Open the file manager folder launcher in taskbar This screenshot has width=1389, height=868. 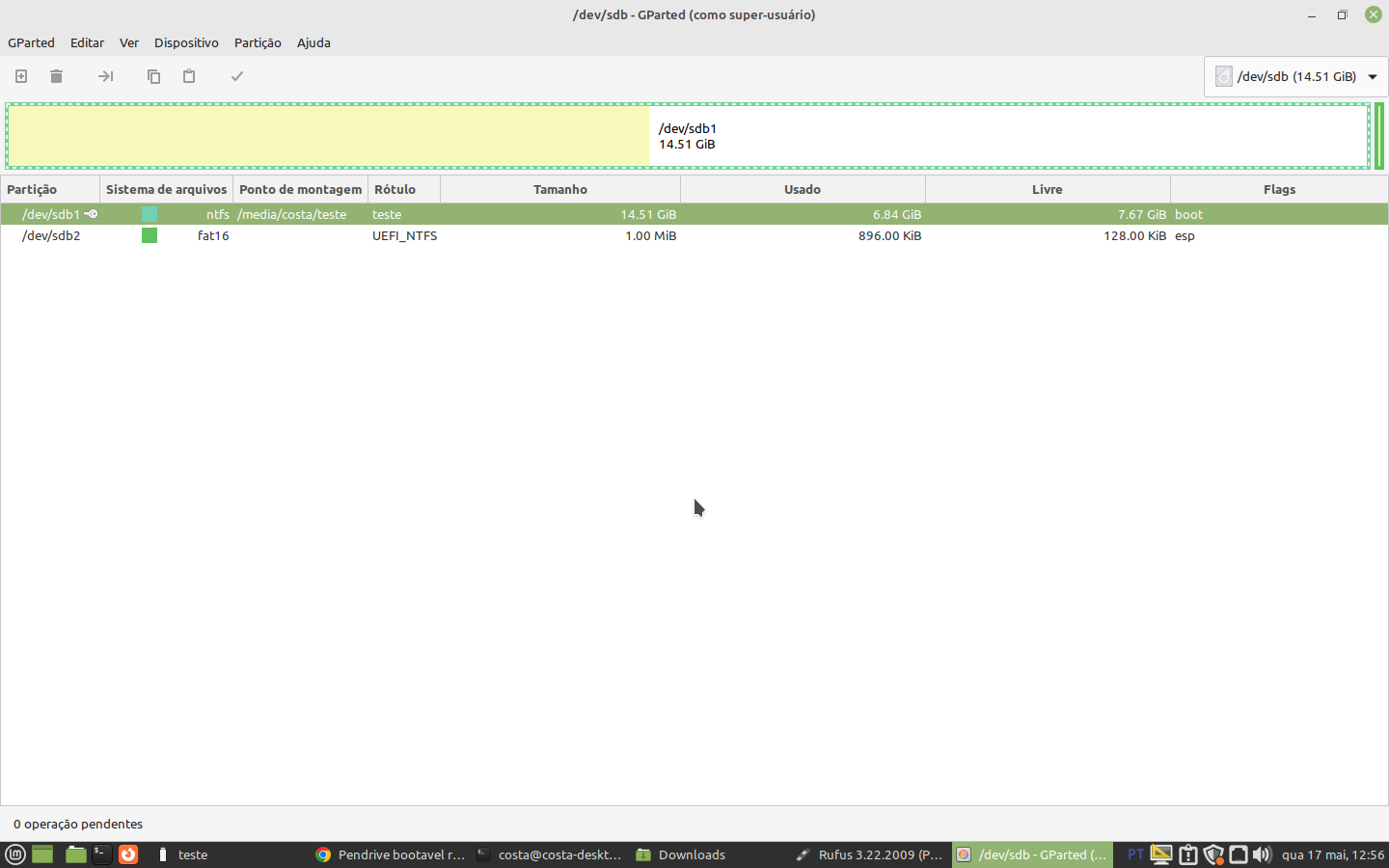tap(76, 854)
